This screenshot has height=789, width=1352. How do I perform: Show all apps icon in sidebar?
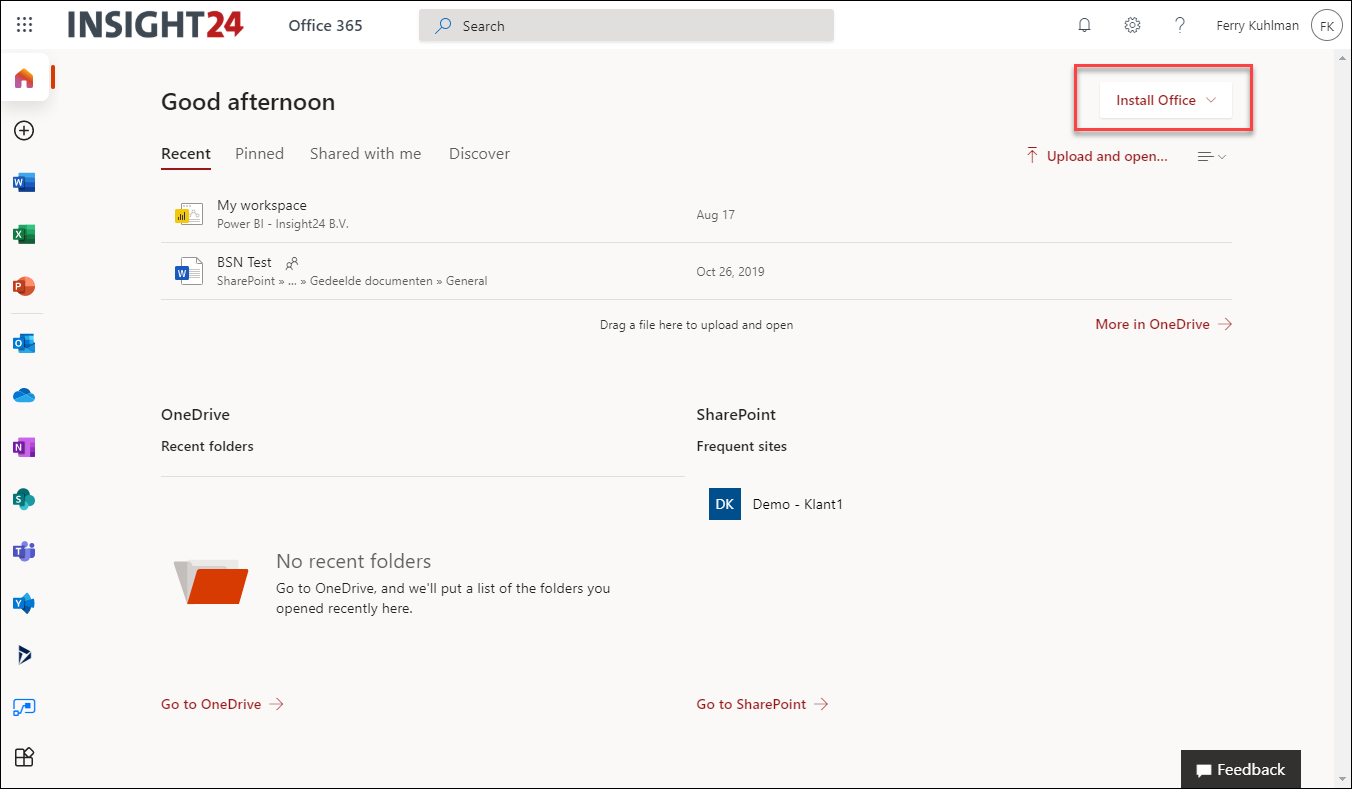click(x=24, y=757)
